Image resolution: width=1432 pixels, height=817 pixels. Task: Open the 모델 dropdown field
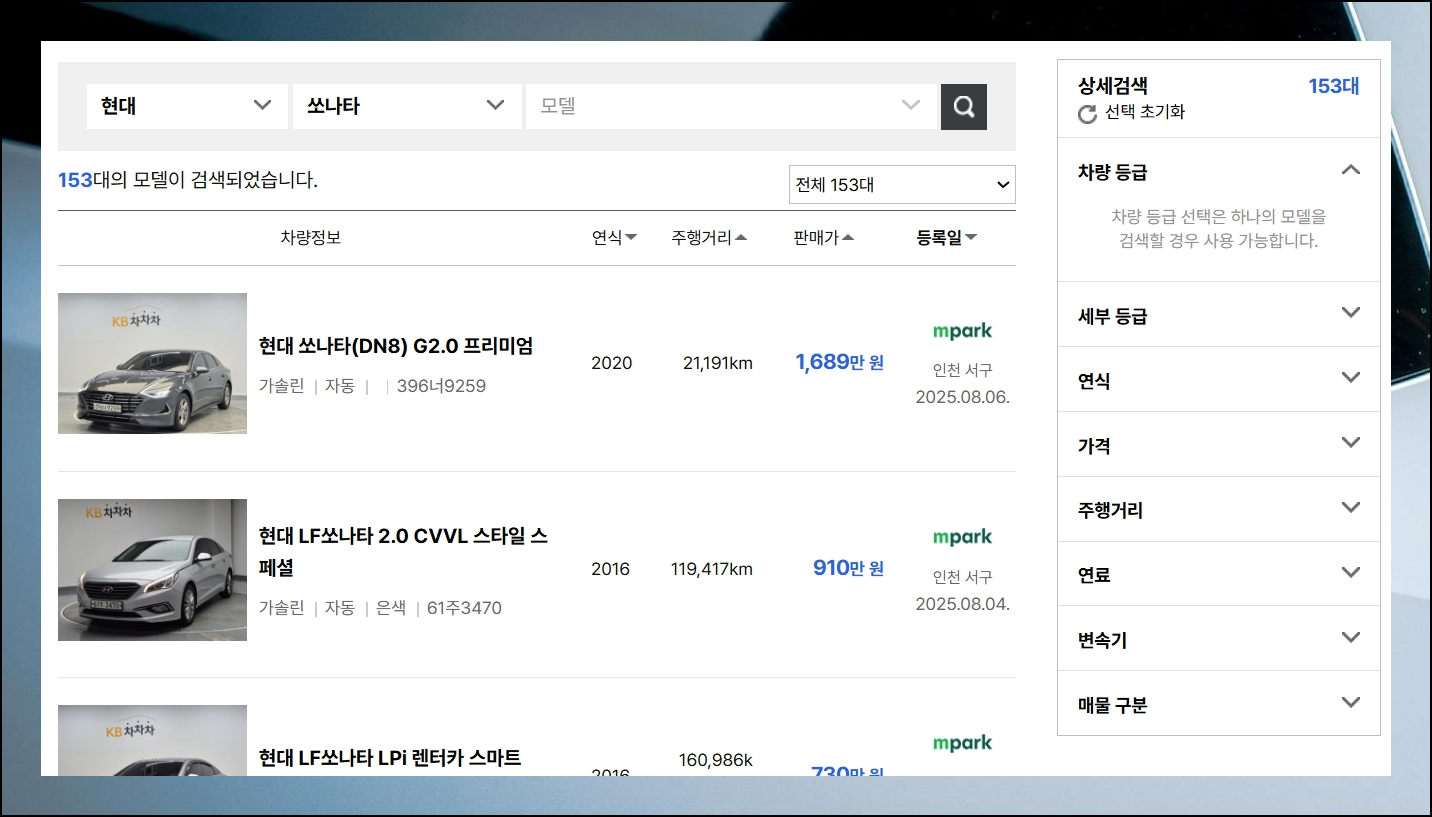coord(731,106)
